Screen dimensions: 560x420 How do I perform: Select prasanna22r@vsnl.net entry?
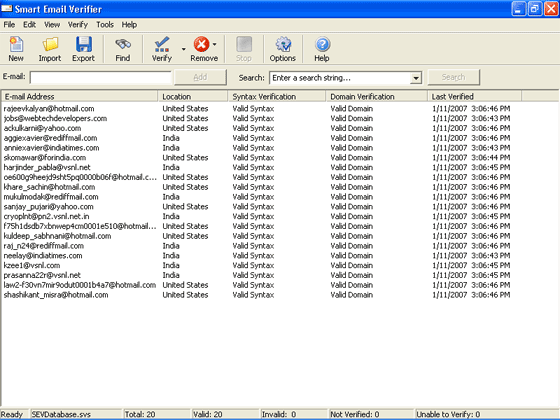pos(42,275)
